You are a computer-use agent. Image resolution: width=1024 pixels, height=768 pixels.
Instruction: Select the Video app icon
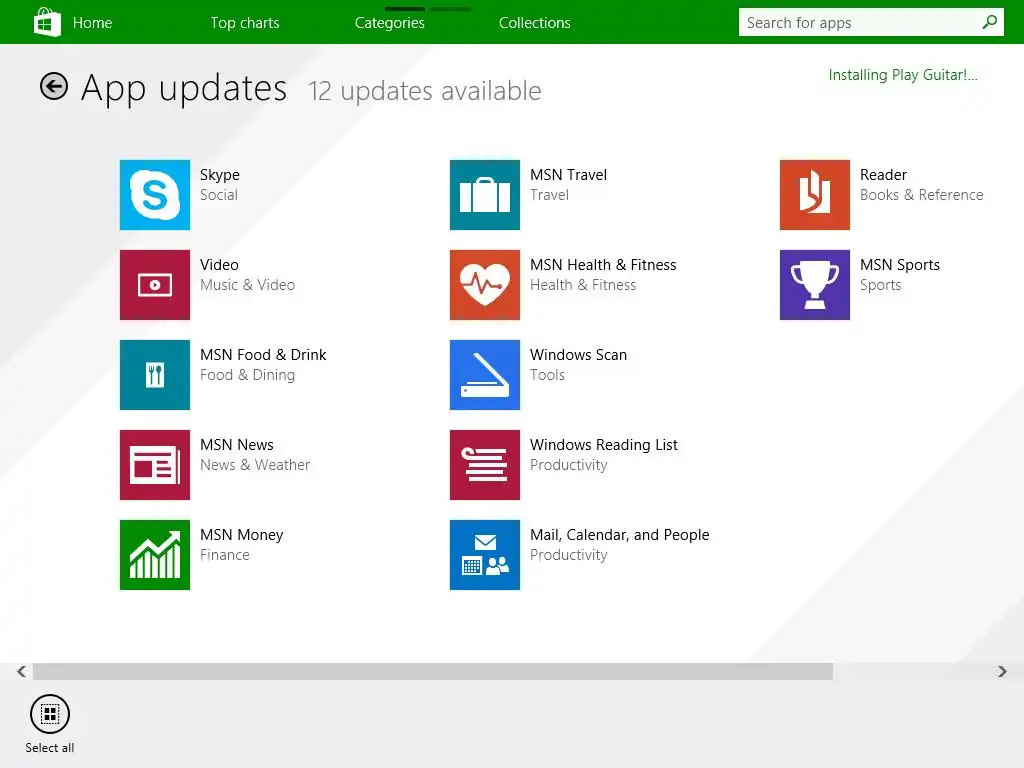[x=155, y=285]
